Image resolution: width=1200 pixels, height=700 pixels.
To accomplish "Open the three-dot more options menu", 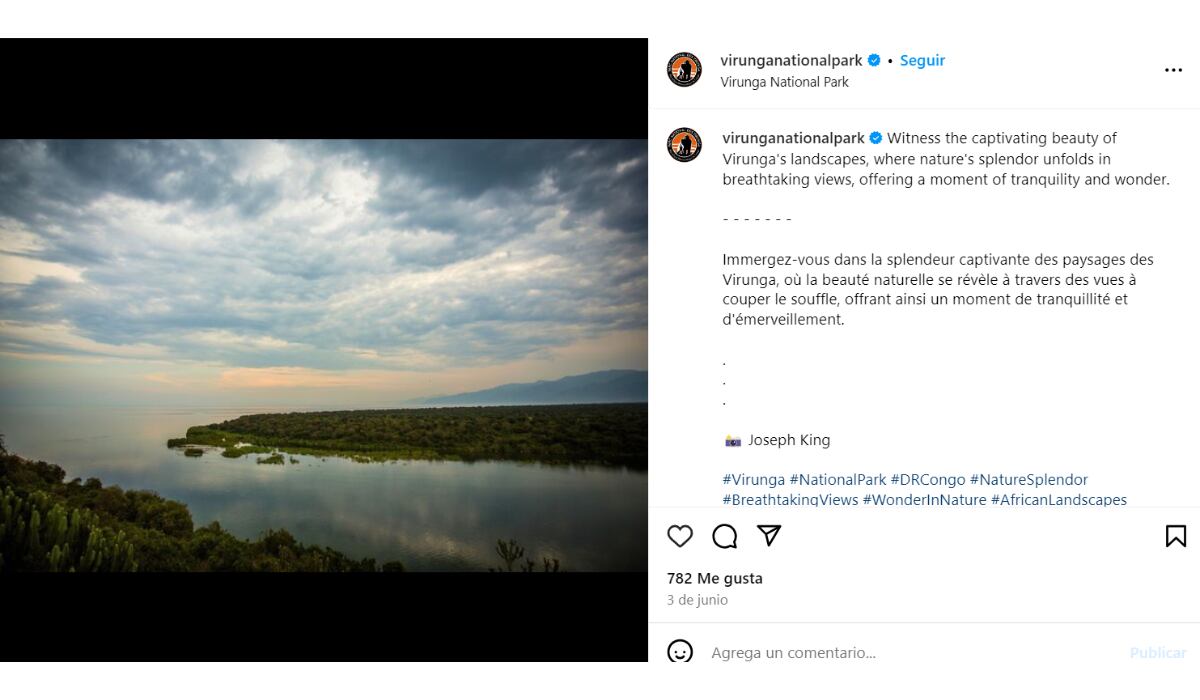I will tap(1173, 70).
